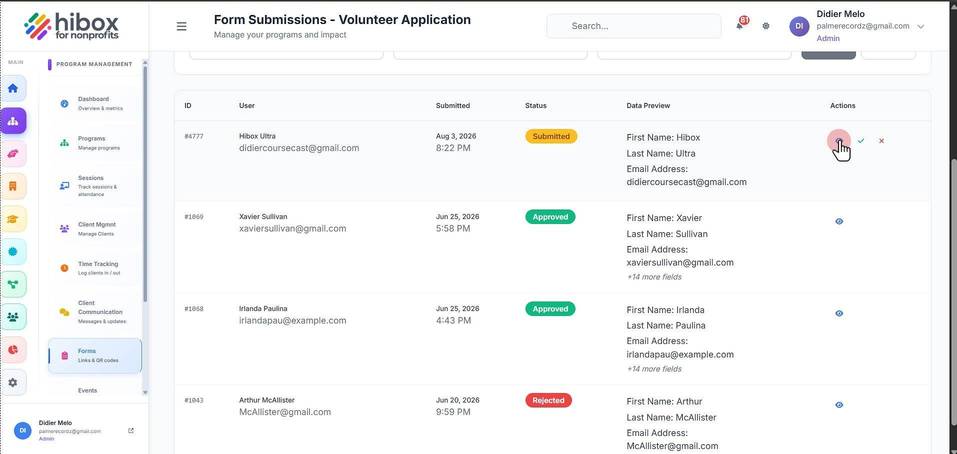Image resolution: width=957 pixels, height=454 pixels.
Task: Click the 5:58 PM submitted time
Action: click(x=453, y=229)
